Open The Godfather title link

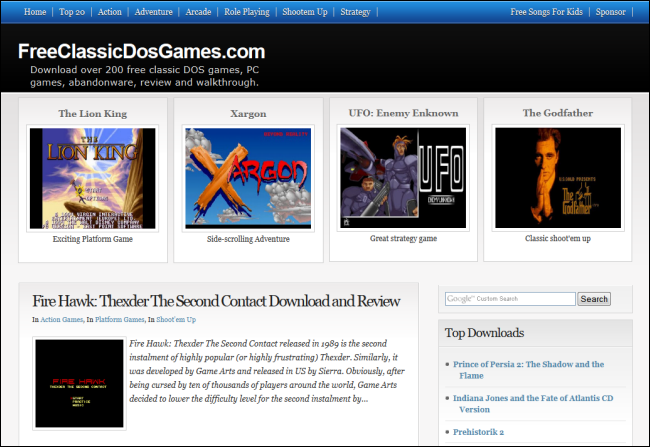[558, 113]
